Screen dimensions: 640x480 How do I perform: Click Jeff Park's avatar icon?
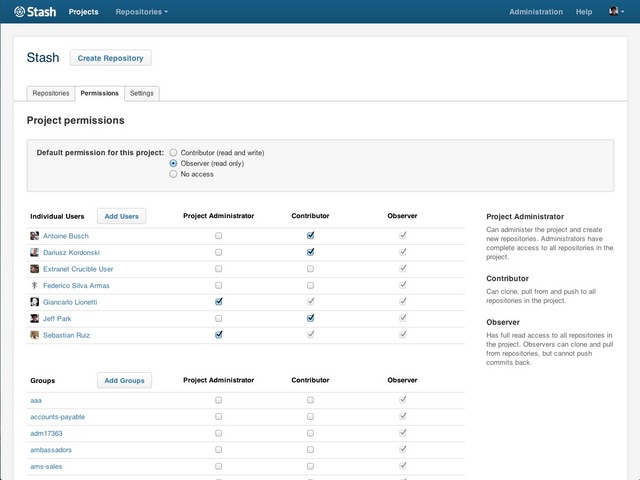point(35,318)
